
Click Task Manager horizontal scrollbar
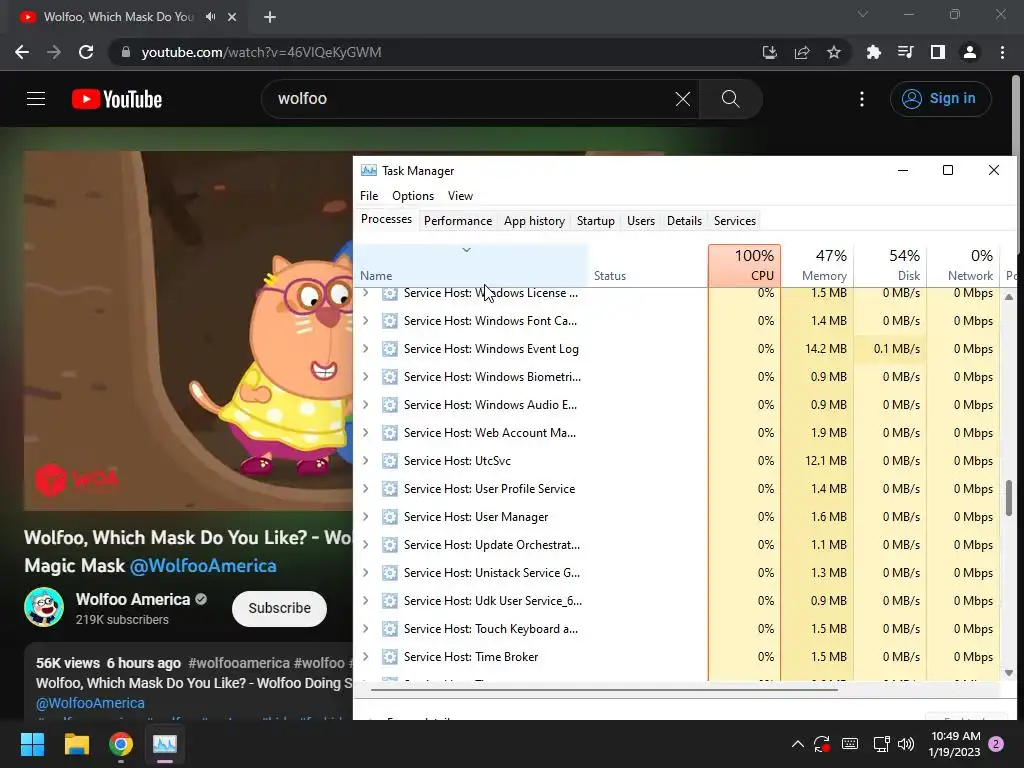tap(604, 688)
